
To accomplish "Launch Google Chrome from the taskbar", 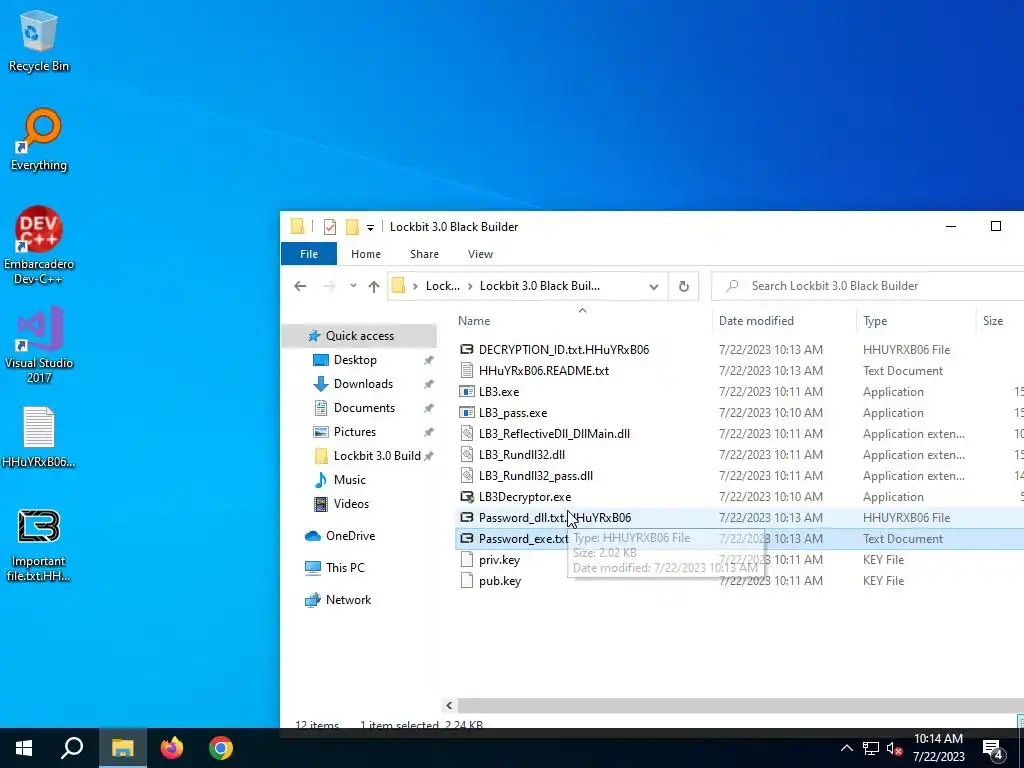I will coord(221,748).
